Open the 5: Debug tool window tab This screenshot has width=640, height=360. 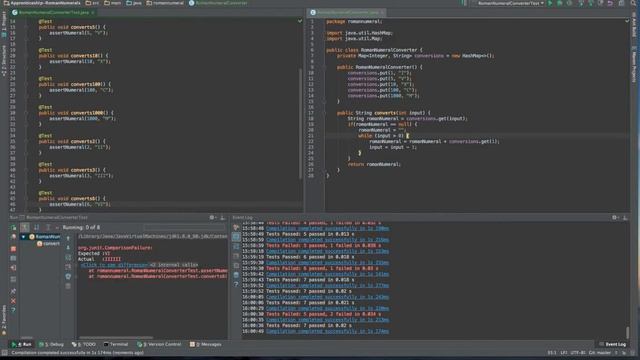tap(51, 344)
